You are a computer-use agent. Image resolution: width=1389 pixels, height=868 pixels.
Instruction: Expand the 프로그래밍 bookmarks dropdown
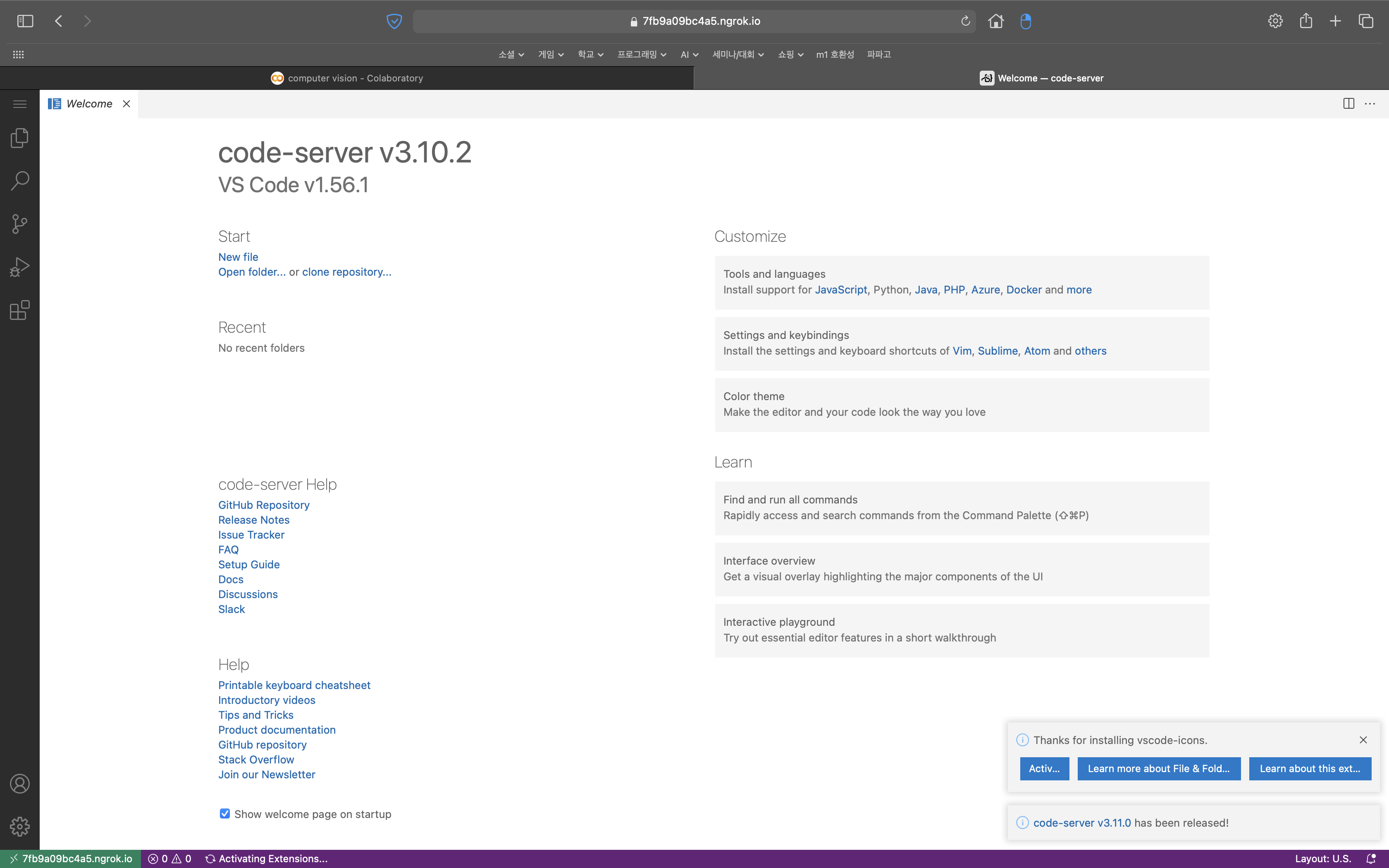click(x=642, y=55)
